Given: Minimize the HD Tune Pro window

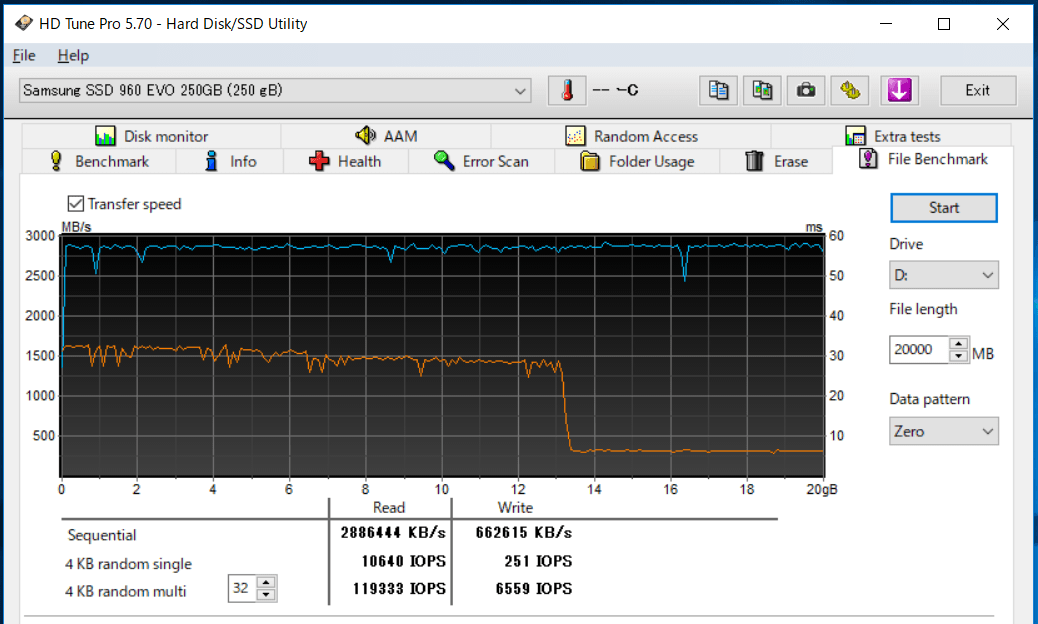Looking at the screenshot, I should (x=886, y=24).
